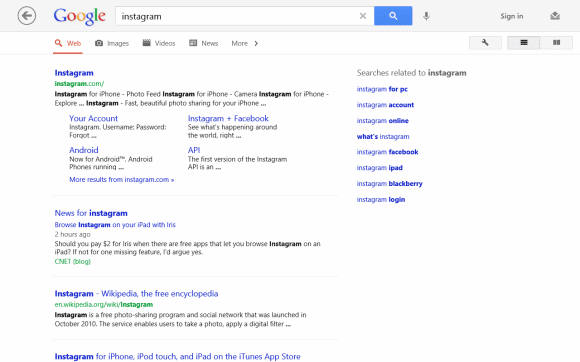This screenshot has height=362, width=580.
Task: Search related: instagram facebook
Action: coord(387,152)
